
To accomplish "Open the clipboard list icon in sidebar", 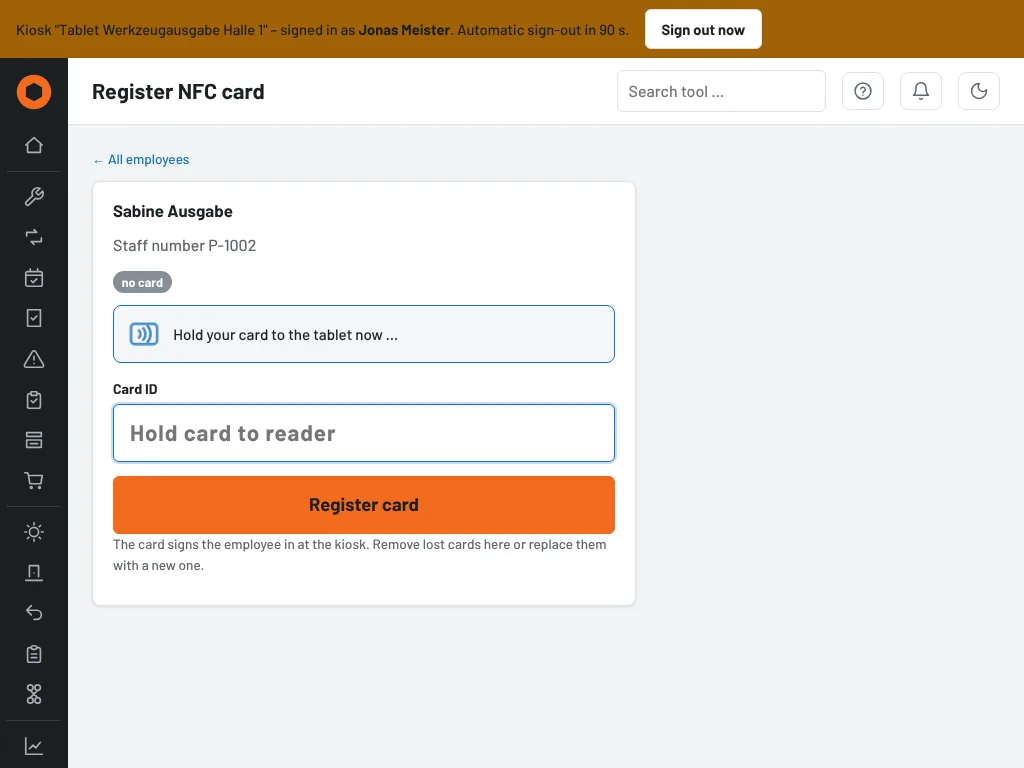I will (x=34, y=654).
